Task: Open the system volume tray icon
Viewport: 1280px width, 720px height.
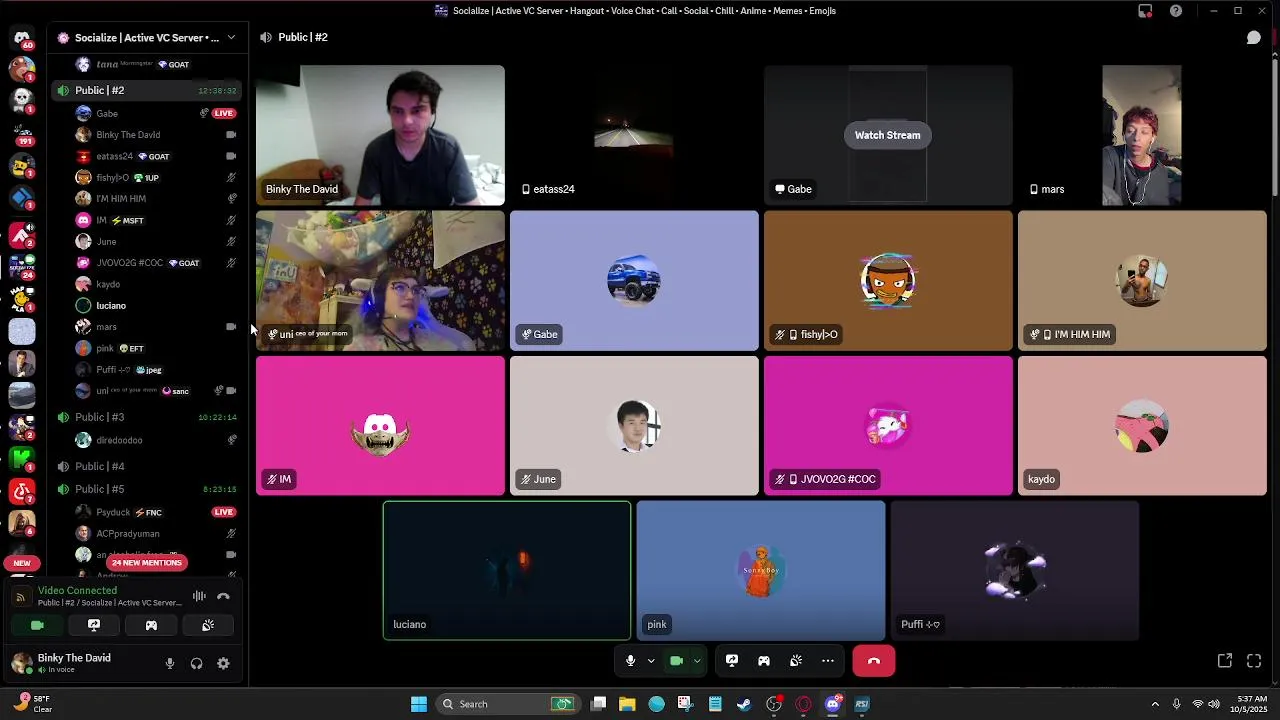Action: click(1214, 704)
